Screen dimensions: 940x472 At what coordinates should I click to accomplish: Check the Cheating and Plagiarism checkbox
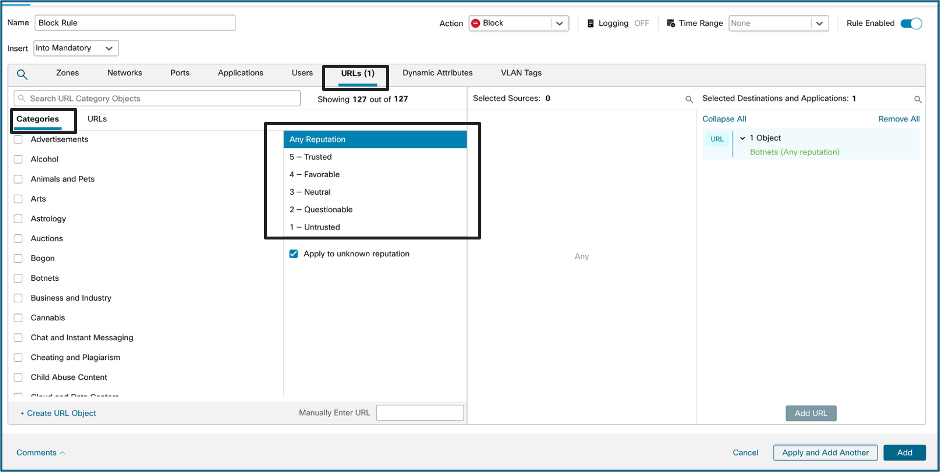click(19, 357)
